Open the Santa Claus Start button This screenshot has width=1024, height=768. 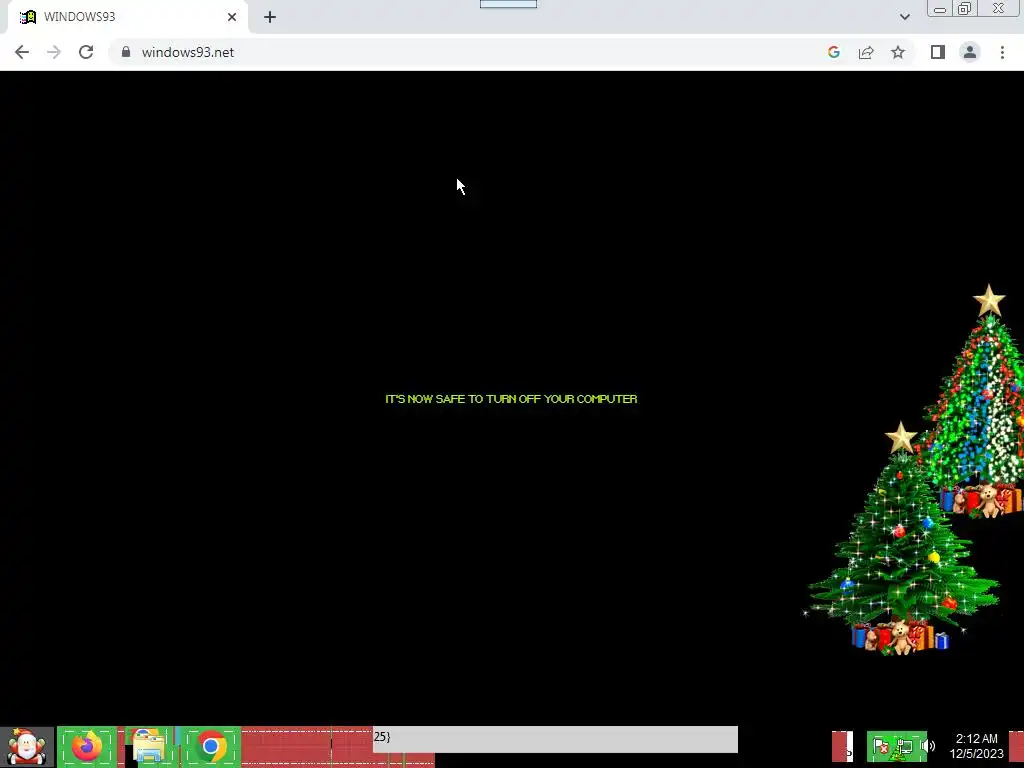[27, 747]
